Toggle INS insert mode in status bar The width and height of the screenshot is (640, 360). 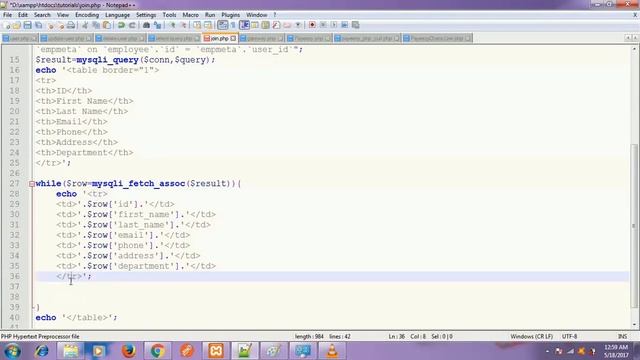(622, 337)
